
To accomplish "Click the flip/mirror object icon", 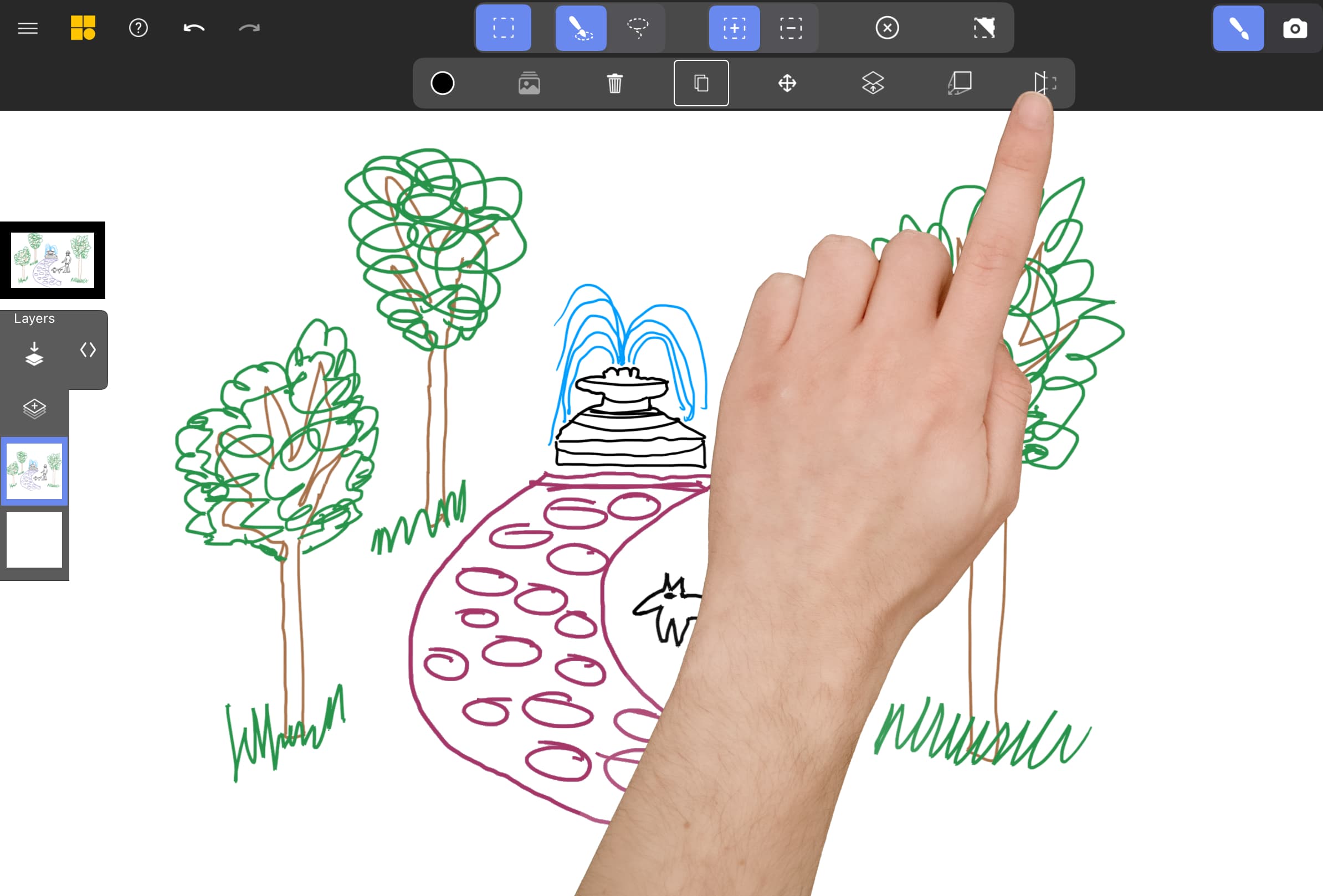I will 1045,83.
